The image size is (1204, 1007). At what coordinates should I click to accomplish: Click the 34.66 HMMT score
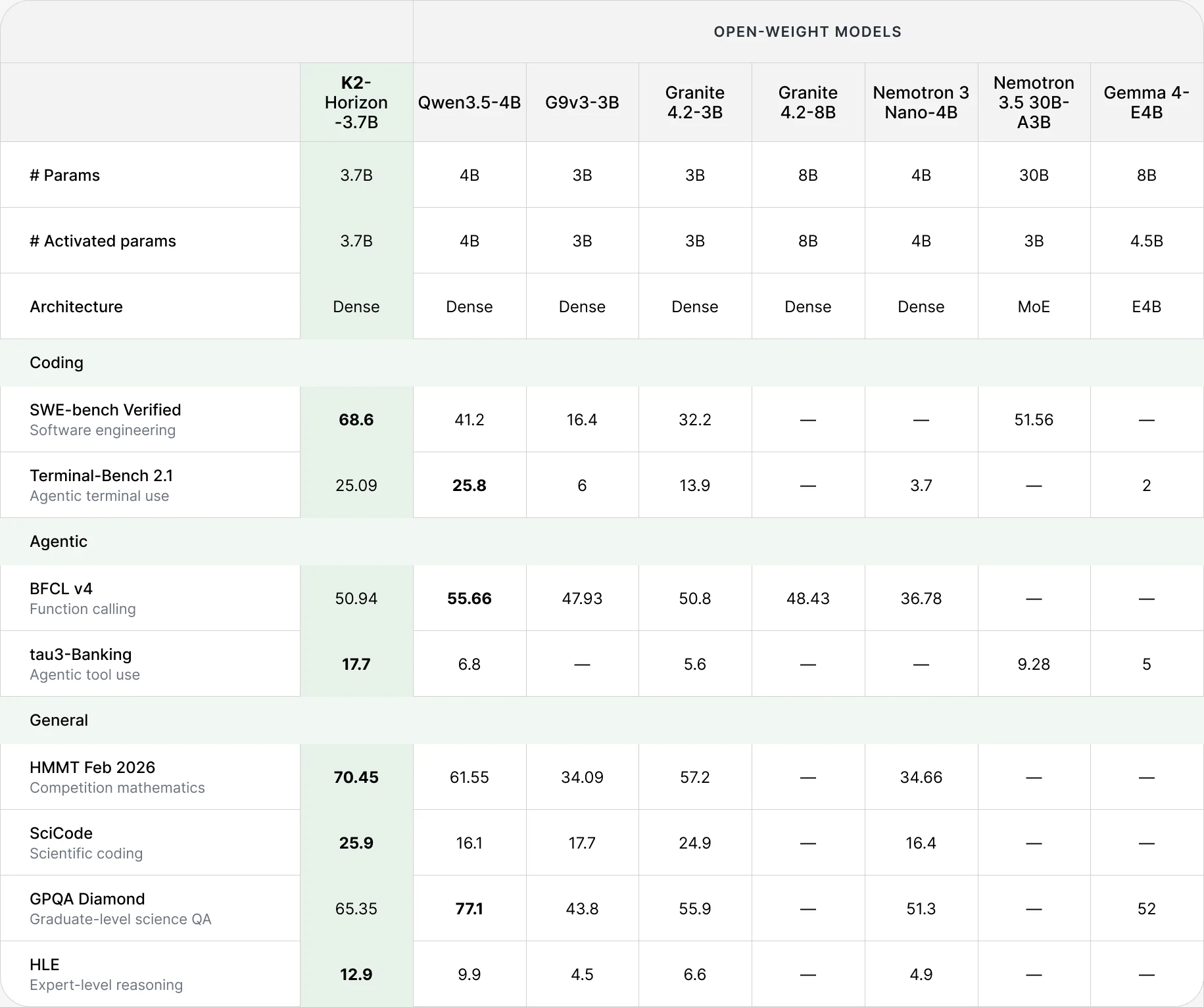tap(921, 778)
